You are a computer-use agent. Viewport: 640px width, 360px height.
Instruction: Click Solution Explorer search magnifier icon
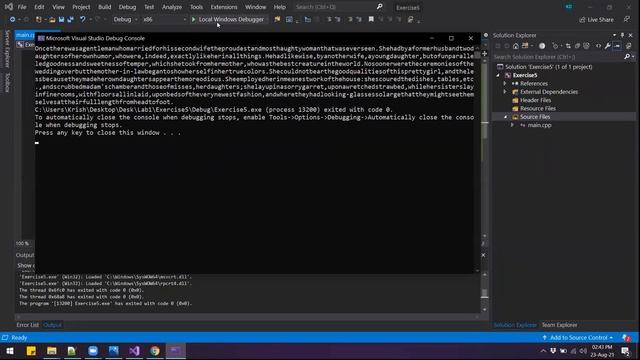click(x=627, y=57)
